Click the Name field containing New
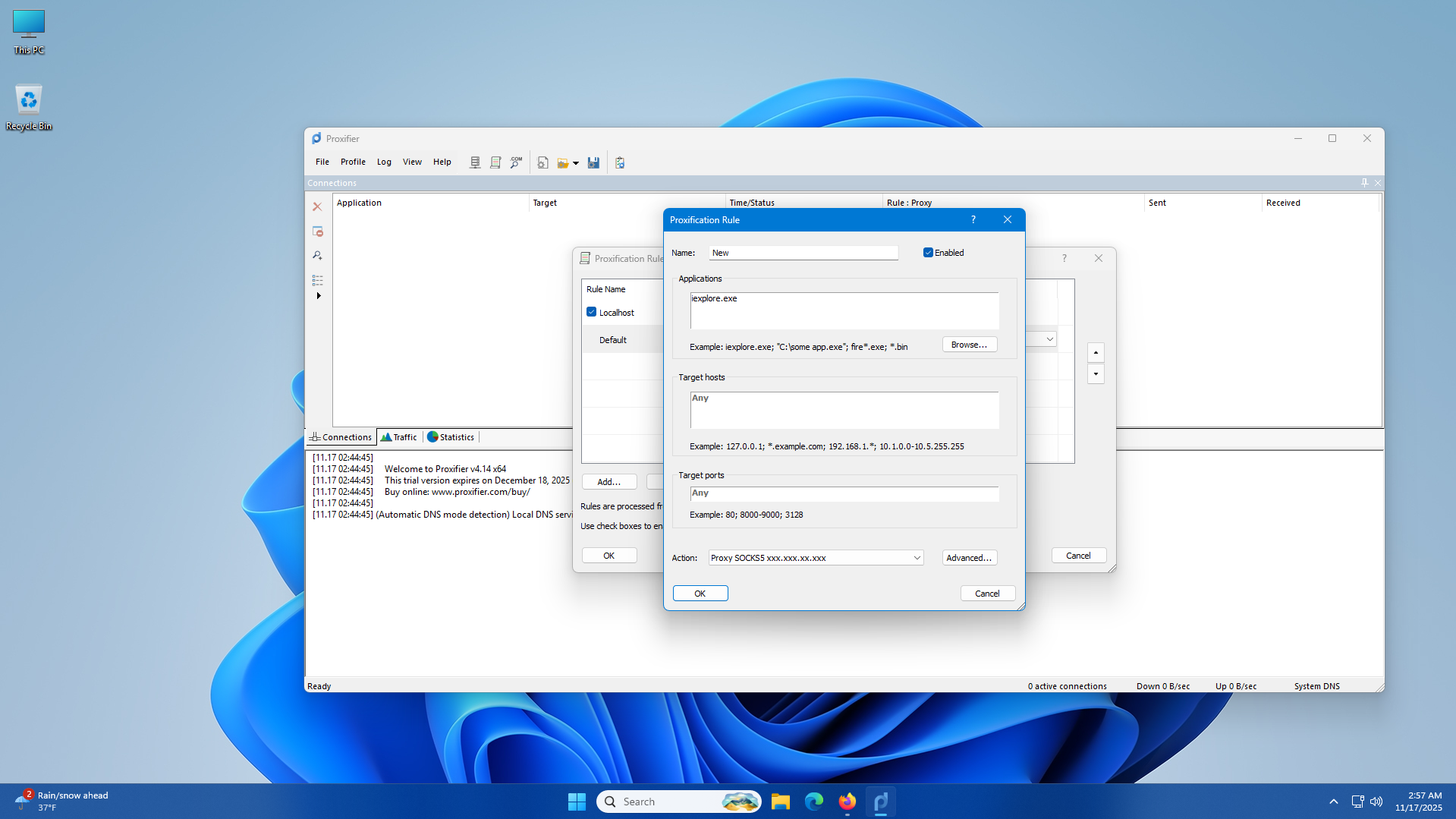 [803, 253]
